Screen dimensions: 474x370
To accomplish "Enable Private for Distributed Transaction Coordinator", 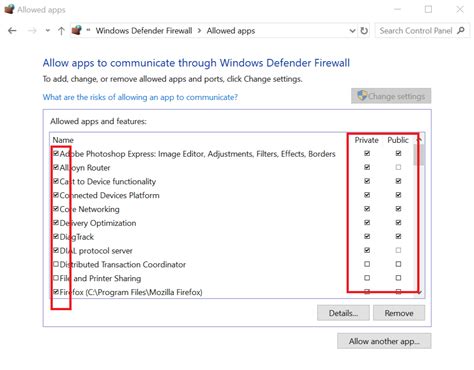I will (x=367, y=264).
